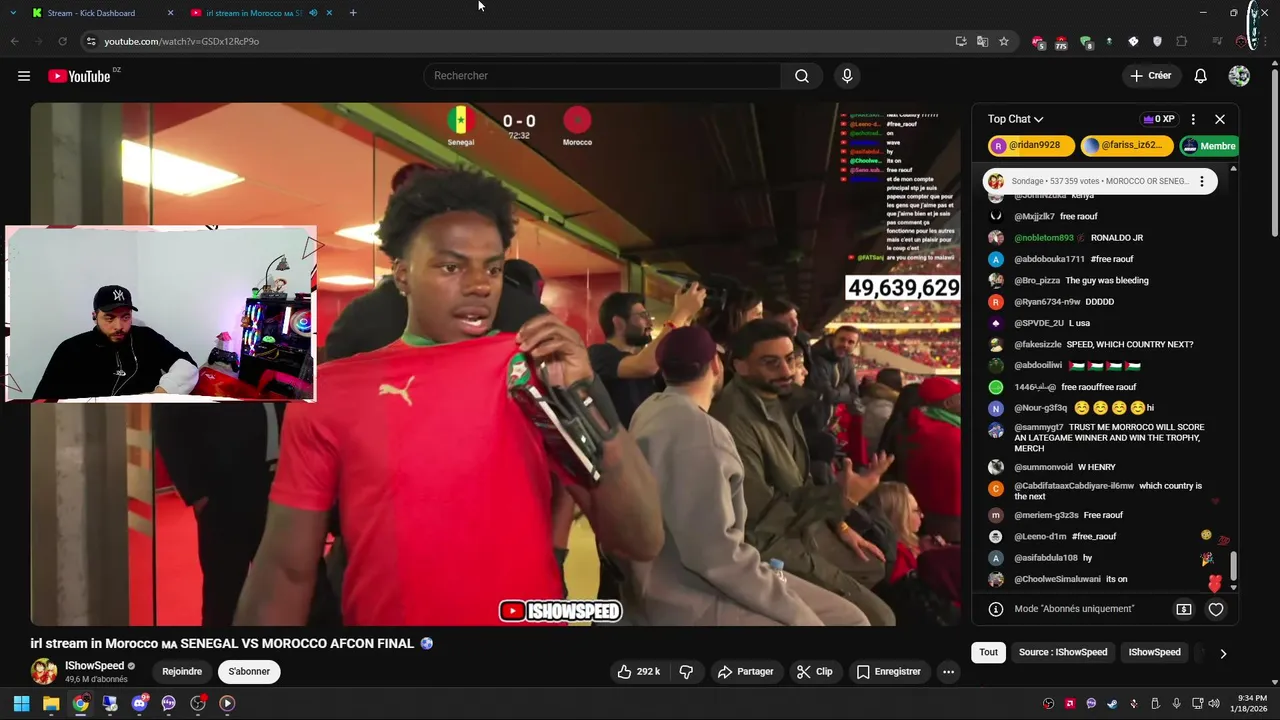1280x720 pixels.
Task: Click the video player area
Action: 496,364
